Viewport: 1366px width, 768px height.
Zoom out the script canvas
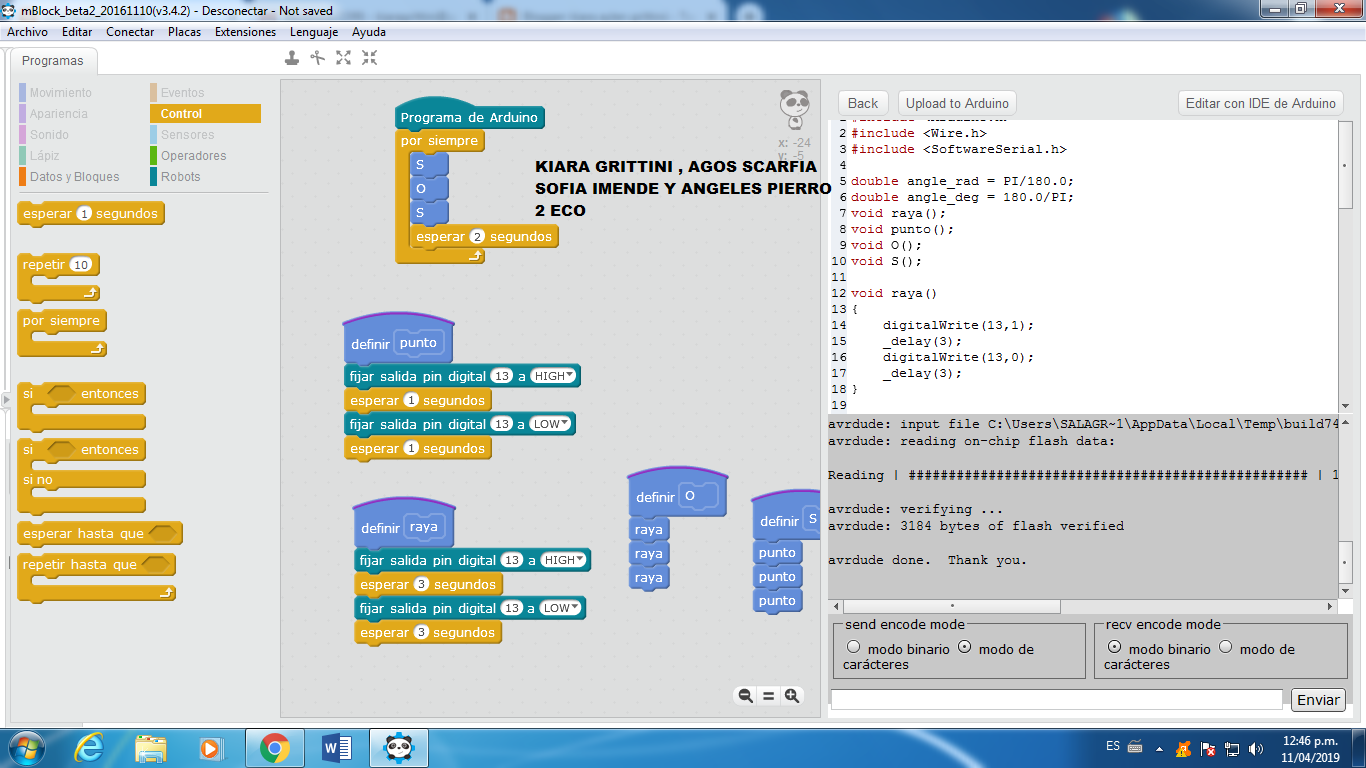tap(745, 696)
